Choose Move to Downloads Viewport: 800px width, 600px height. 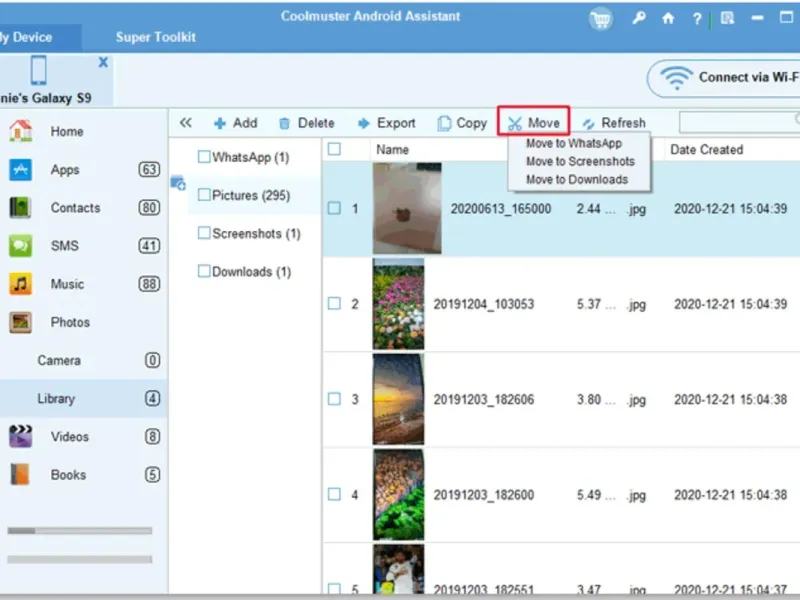point(577,180)
